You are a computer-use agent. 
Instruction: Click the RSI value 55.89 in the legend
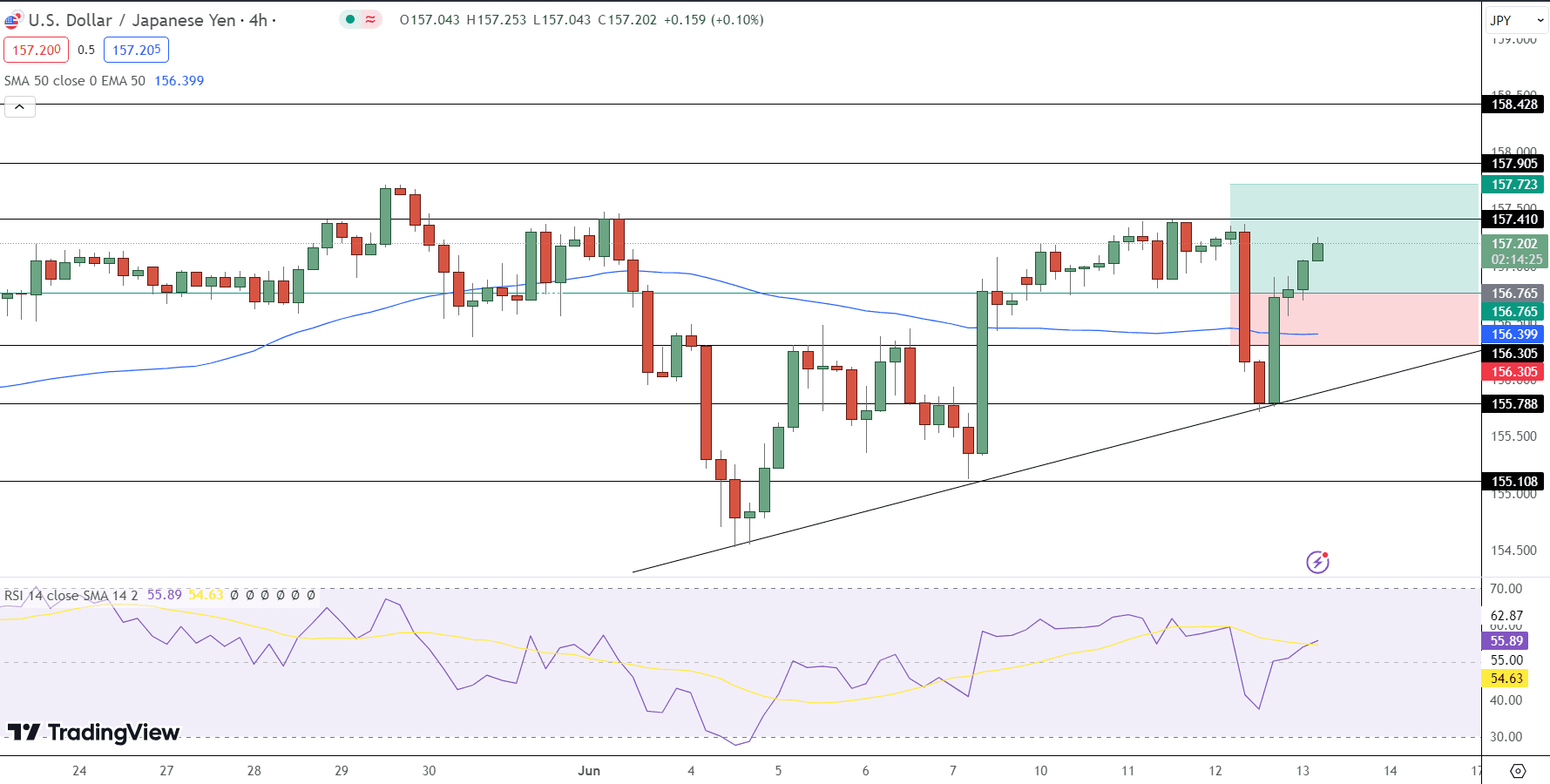(x=164, y=595)
